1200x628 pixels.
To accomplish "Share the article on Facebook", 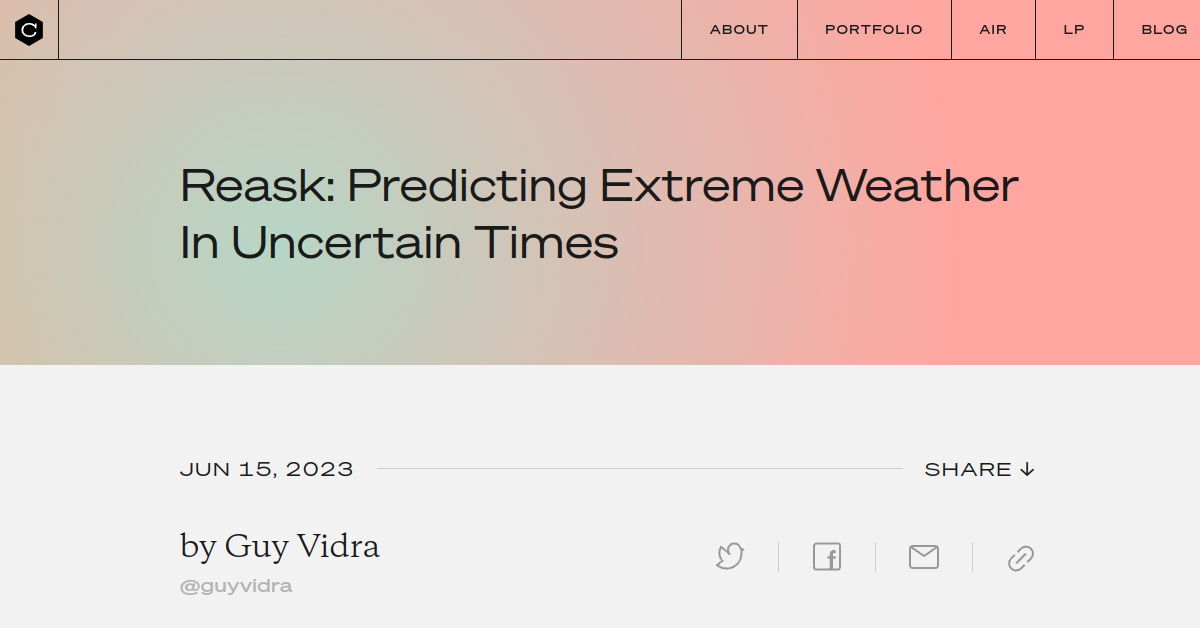I will pyautogui.click(x=826, y=557).
